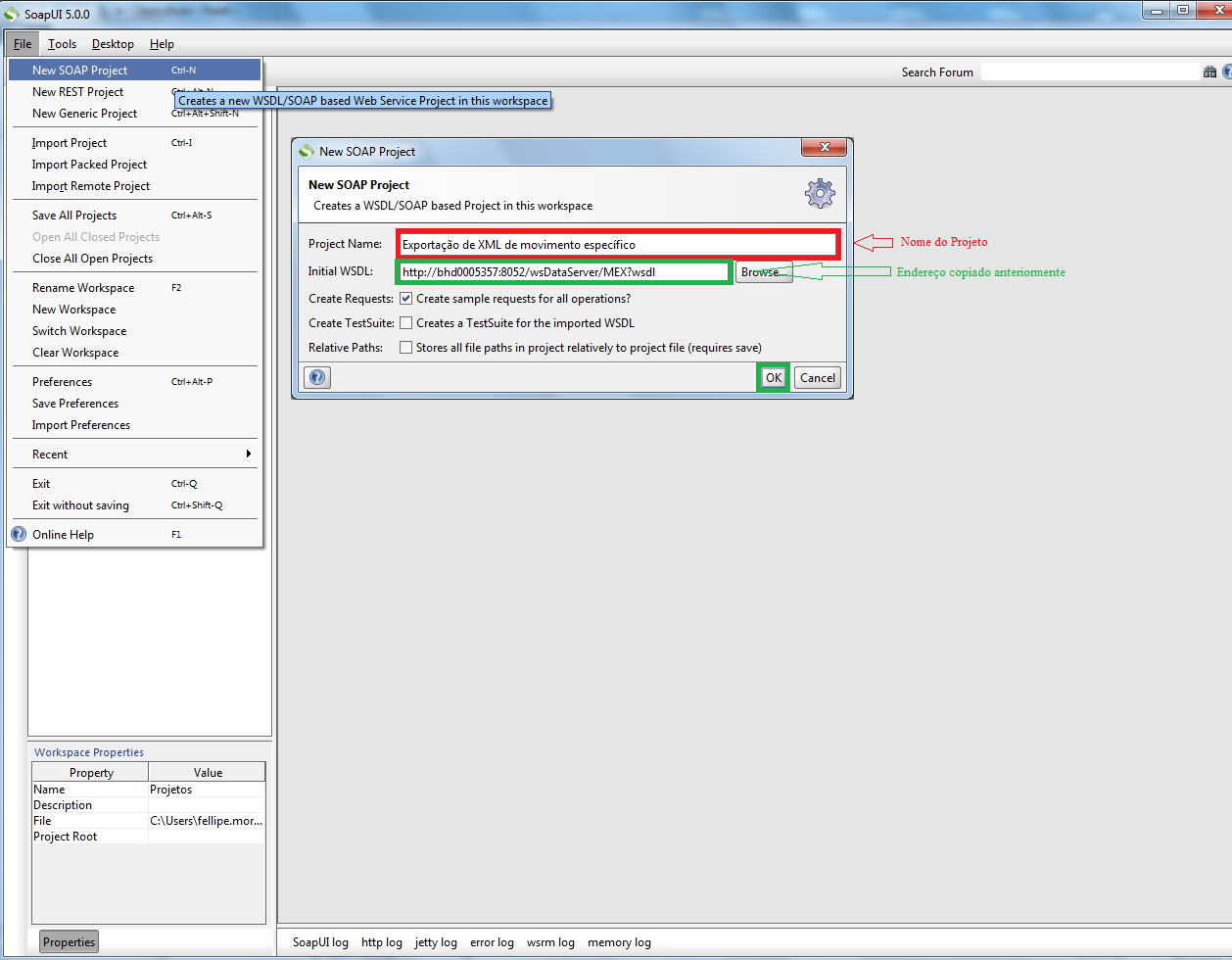Viewport: 1232px width, 960px height.
Task: Choose Clear Workspace
Action: click(x=134, y=353)
